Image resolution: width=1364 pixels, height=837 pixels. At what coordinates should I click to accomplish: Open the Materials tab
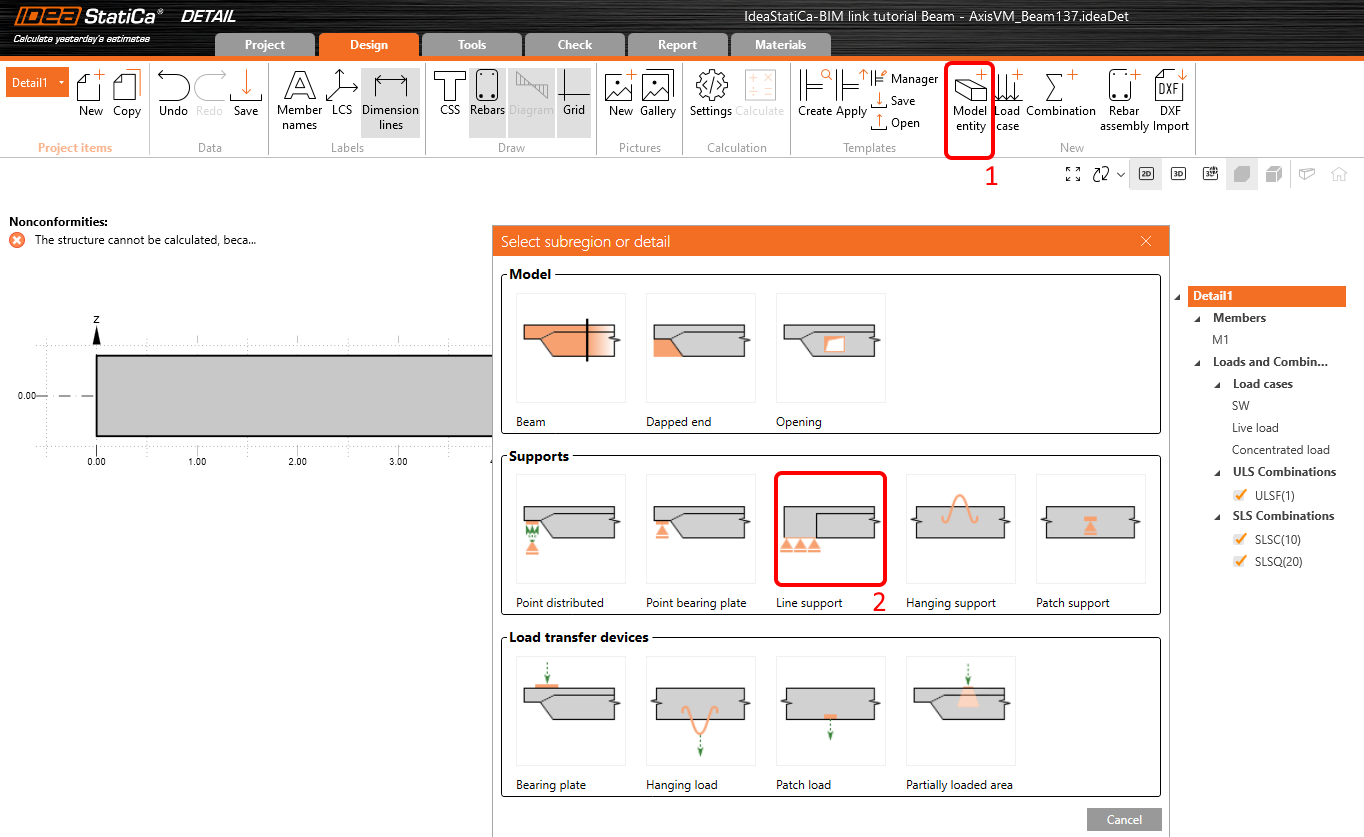pyautogui.click(x=780, y=45)
